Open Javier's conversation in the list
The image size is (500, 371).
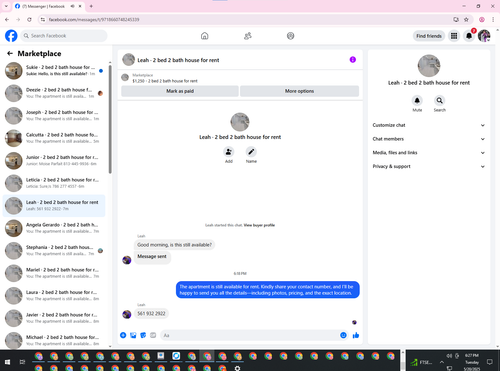click(54, 318)
